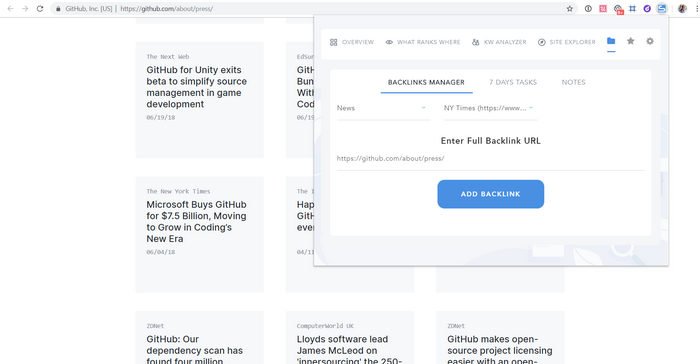This screenshot has width=700, height=364.
Task: Open GitHub: Our dependency scan article
Action: [x=195, y=350]
